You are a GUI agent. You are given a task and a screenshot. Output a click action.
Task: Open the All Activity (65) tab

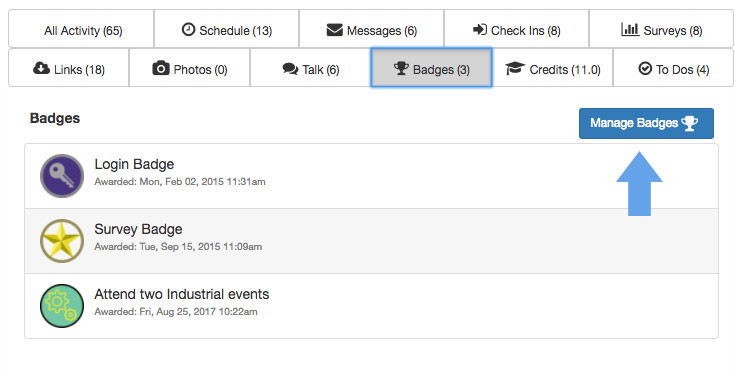tap(81, 29)
